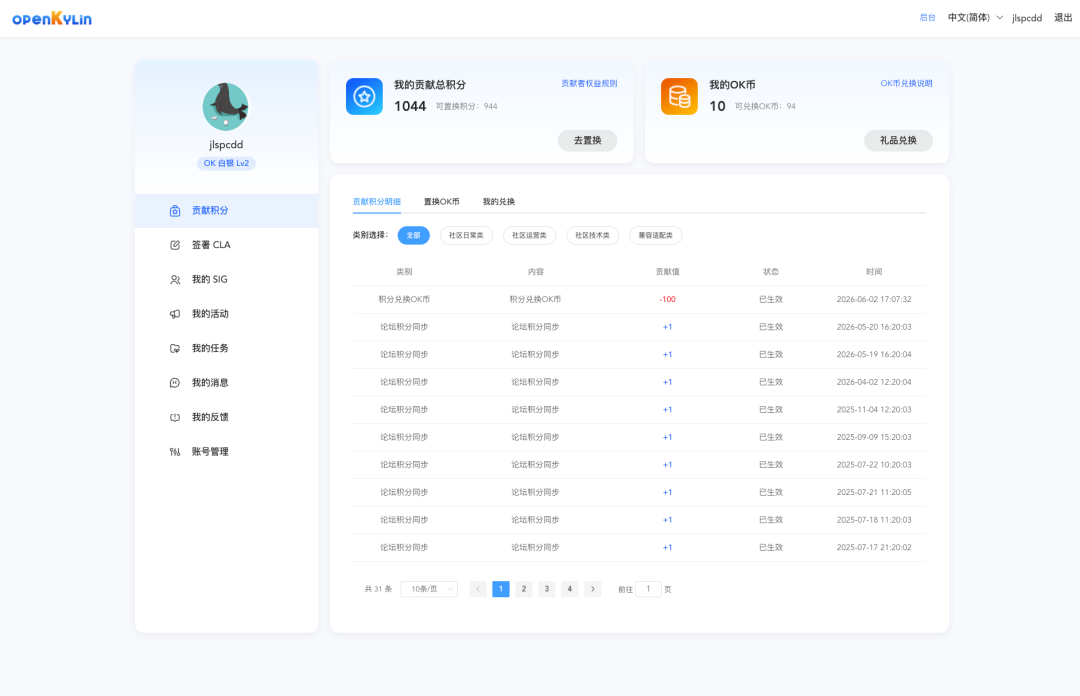Open OK币兑换说明 link
The width and height of the screenshot is (1080, 696).
[906, 83]
